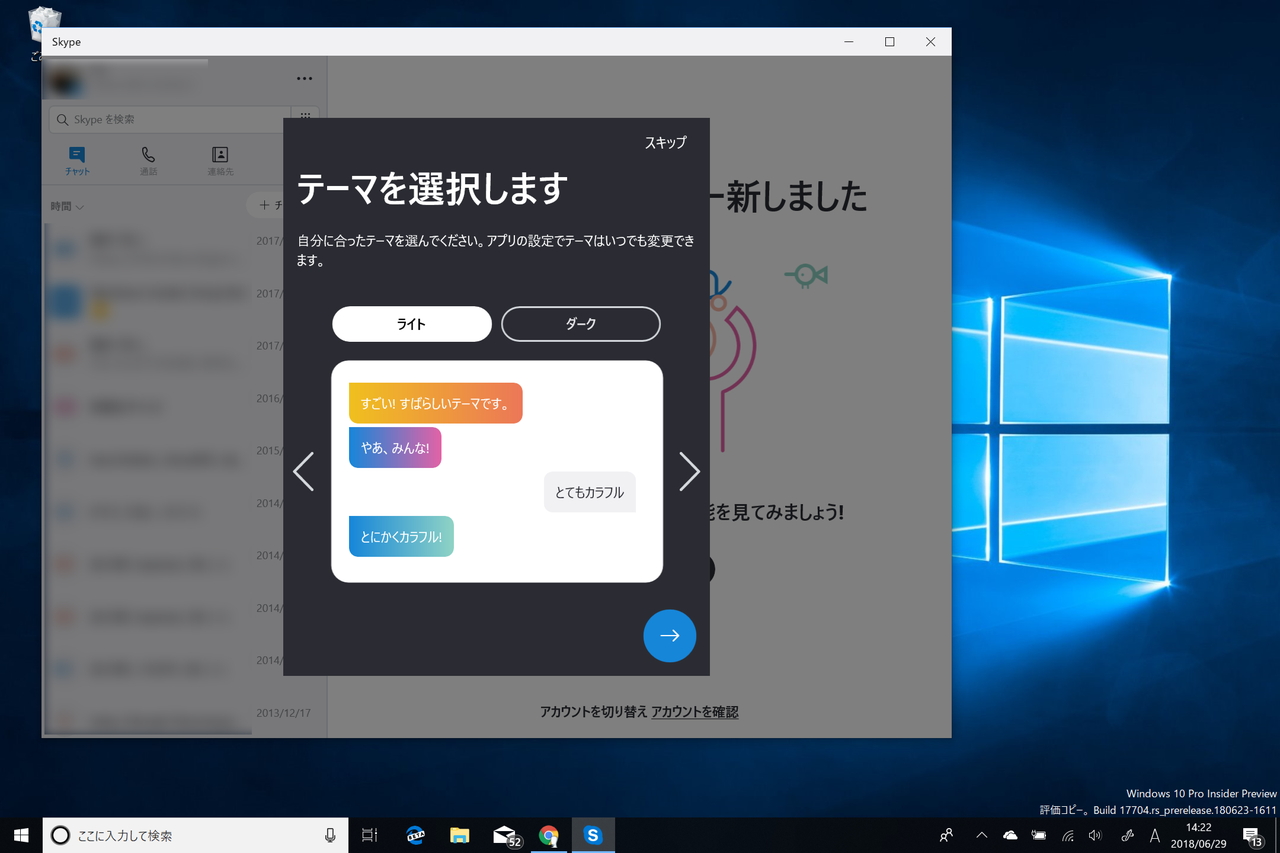The image size is (1280, 853).
Task: Toggle the IME input mode indicator
Action: click(1155, 835)
